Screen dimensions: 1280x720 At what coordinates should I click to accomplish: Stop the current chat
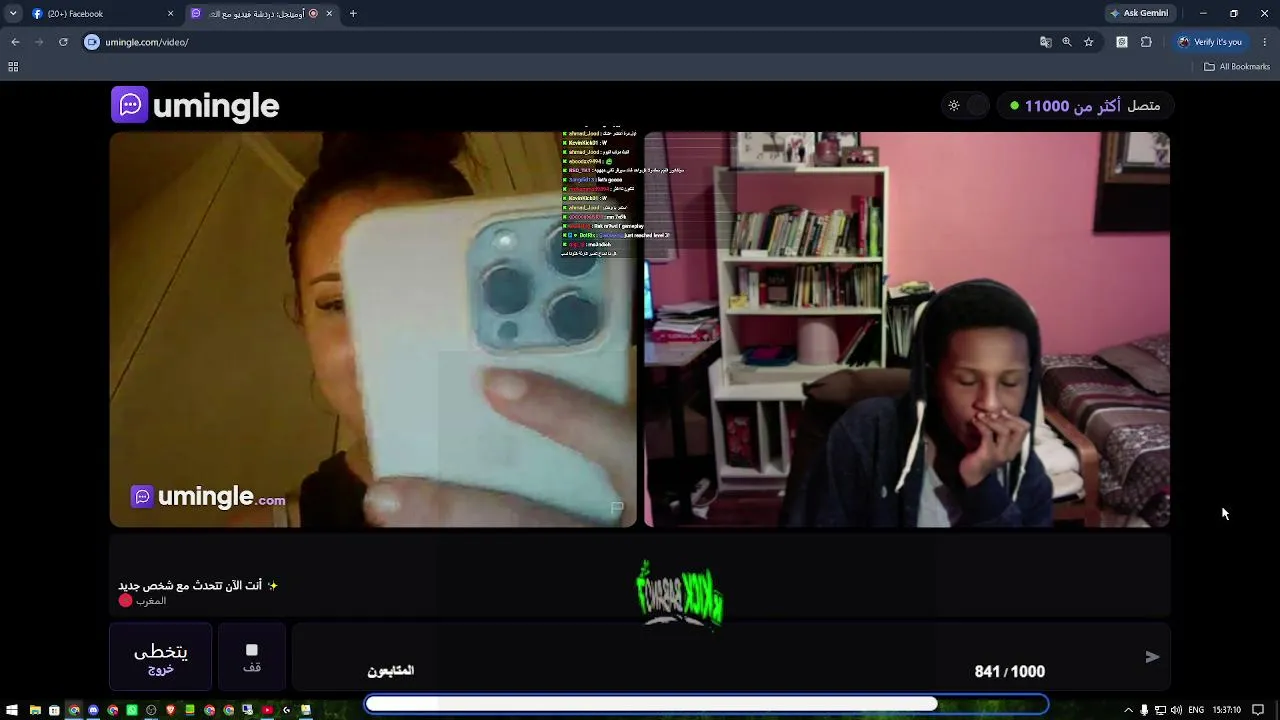(x=252, y=657)
